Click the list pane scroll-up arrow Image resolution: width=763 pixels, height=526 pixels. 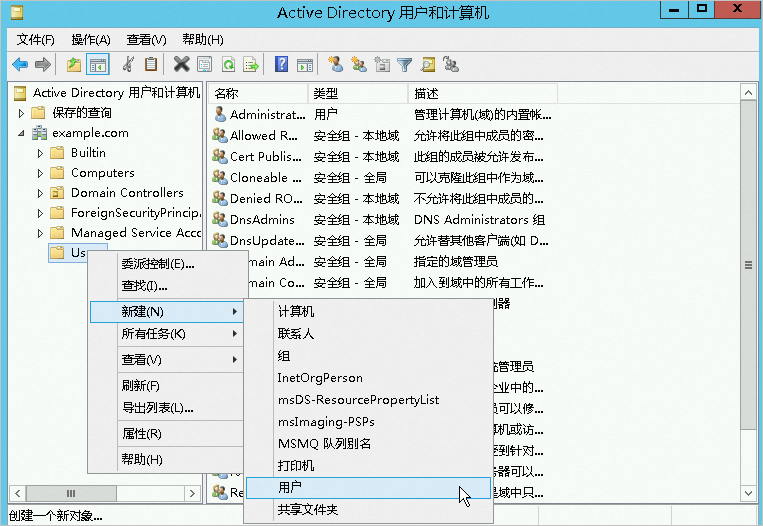tap(748, 92)
